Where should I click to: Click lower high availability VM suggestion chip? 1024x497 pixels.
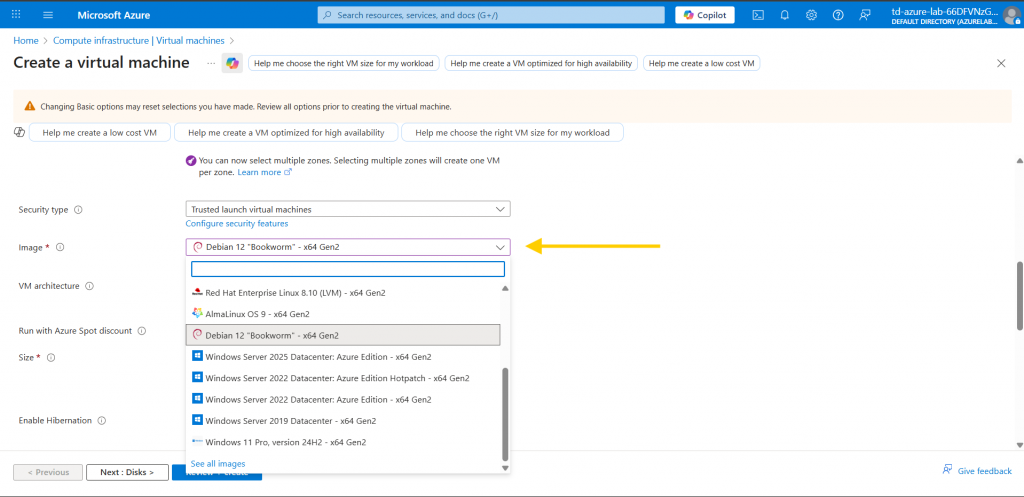pos(286,133)
